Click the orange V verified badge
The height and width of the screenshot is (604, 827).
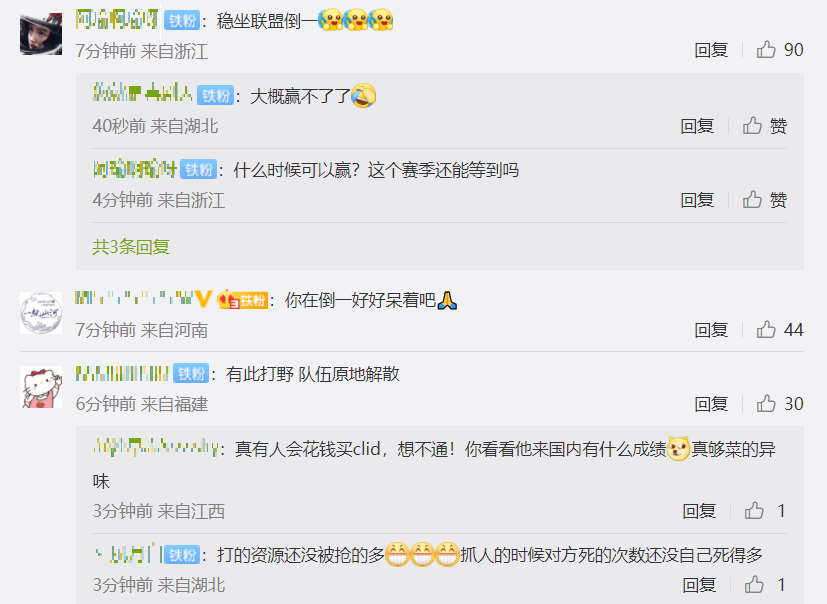[x=203, y=299]
